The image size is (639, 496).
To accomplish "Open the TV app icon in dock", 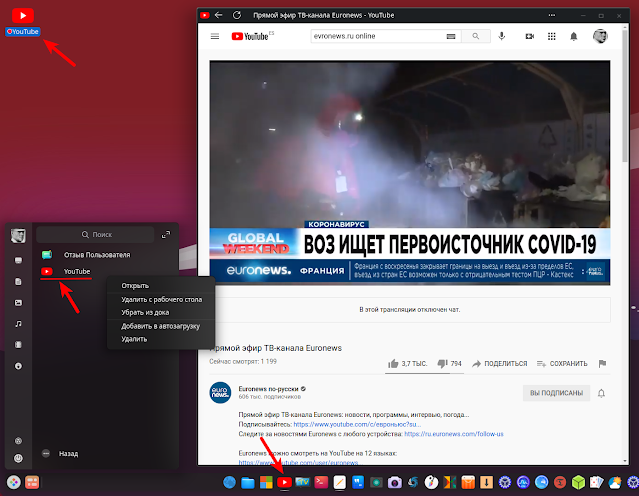I will [303, 483].
